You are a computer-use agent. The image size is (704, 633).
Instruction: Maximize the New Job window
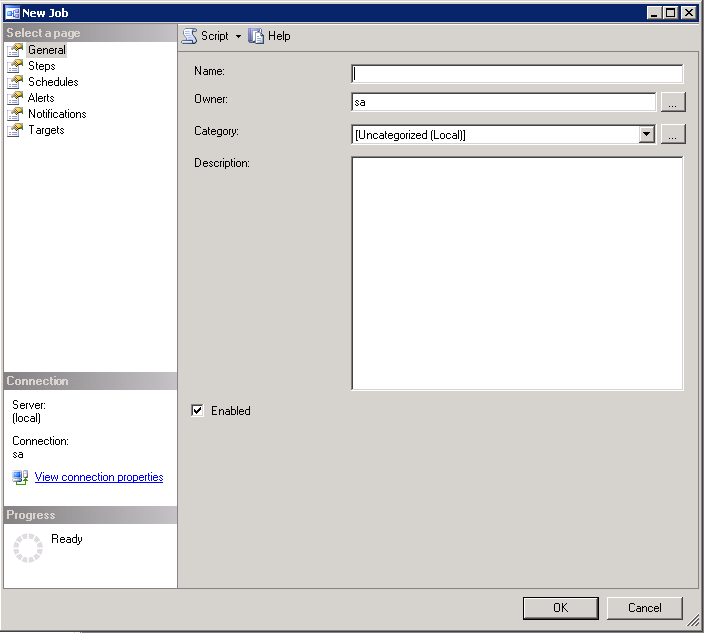click(x=671, y=13)
